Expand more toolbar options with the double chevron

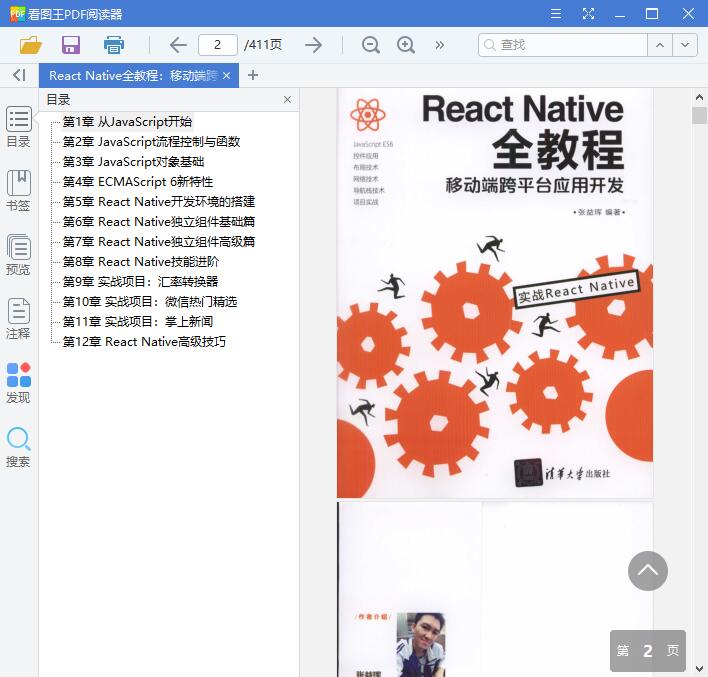tap(439, 45)
